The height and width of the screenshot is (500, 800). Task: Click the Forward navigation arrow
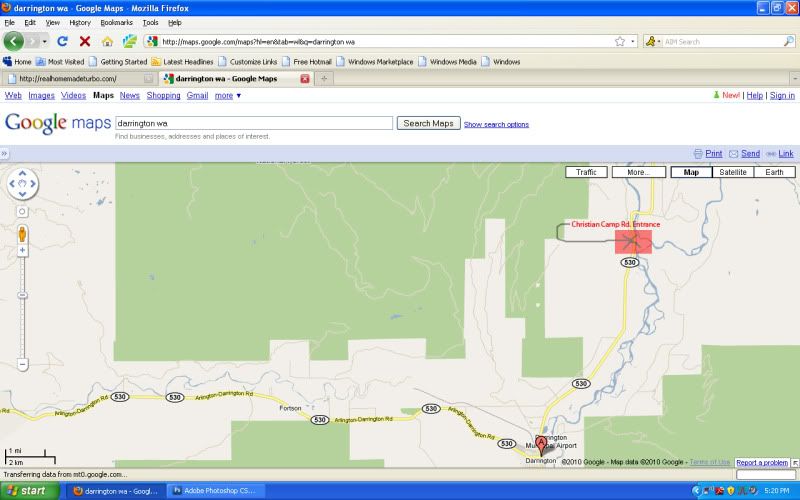tap(33, 41)
